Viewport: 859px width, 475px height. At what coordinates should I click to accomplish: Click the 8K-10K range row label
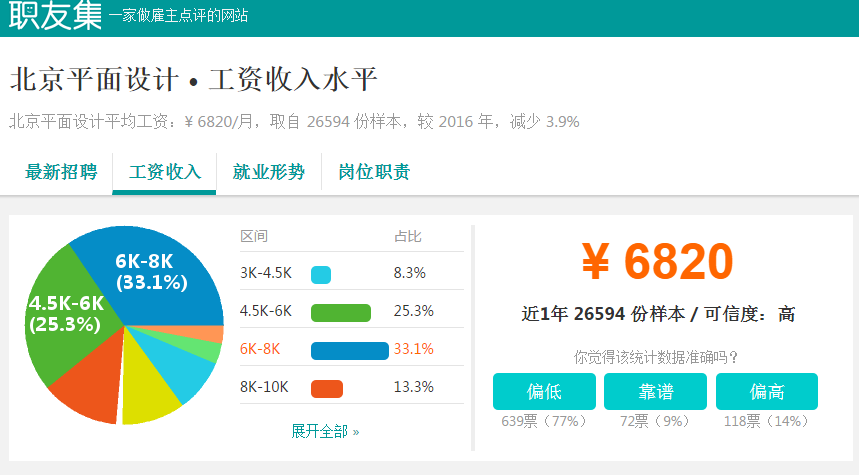pos(264,387)
